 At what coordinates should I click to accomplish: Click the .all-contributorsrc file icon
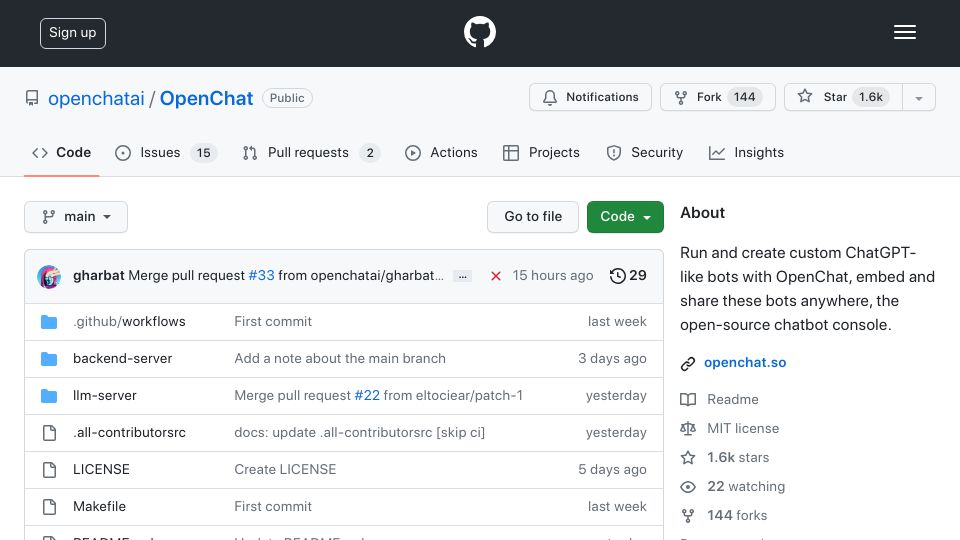[49, 433]
